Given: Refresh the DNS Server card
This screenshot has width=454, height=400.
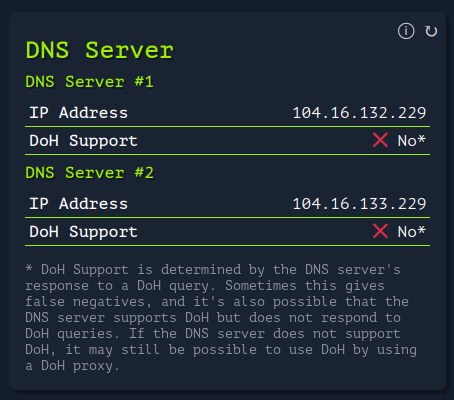Looking at the screenshot, I should click(x=431, y=31).
